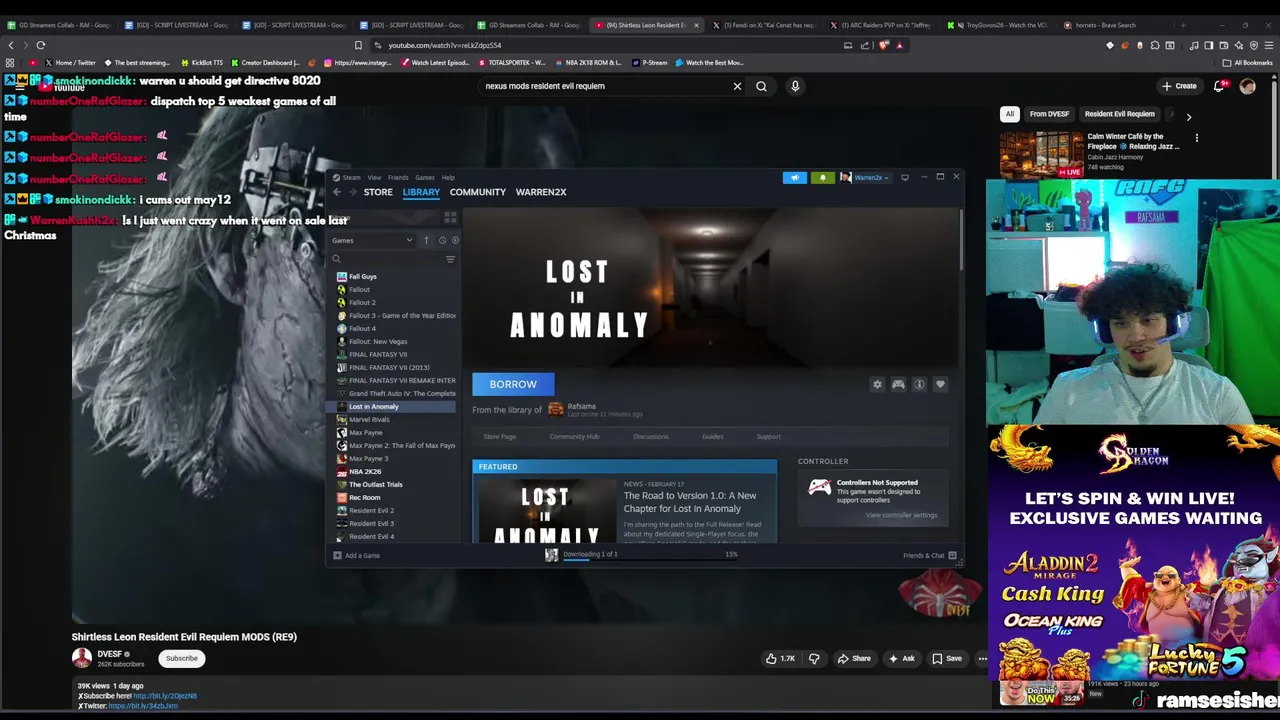
Task: Click the Ask button under video
Action: (901, 658)
